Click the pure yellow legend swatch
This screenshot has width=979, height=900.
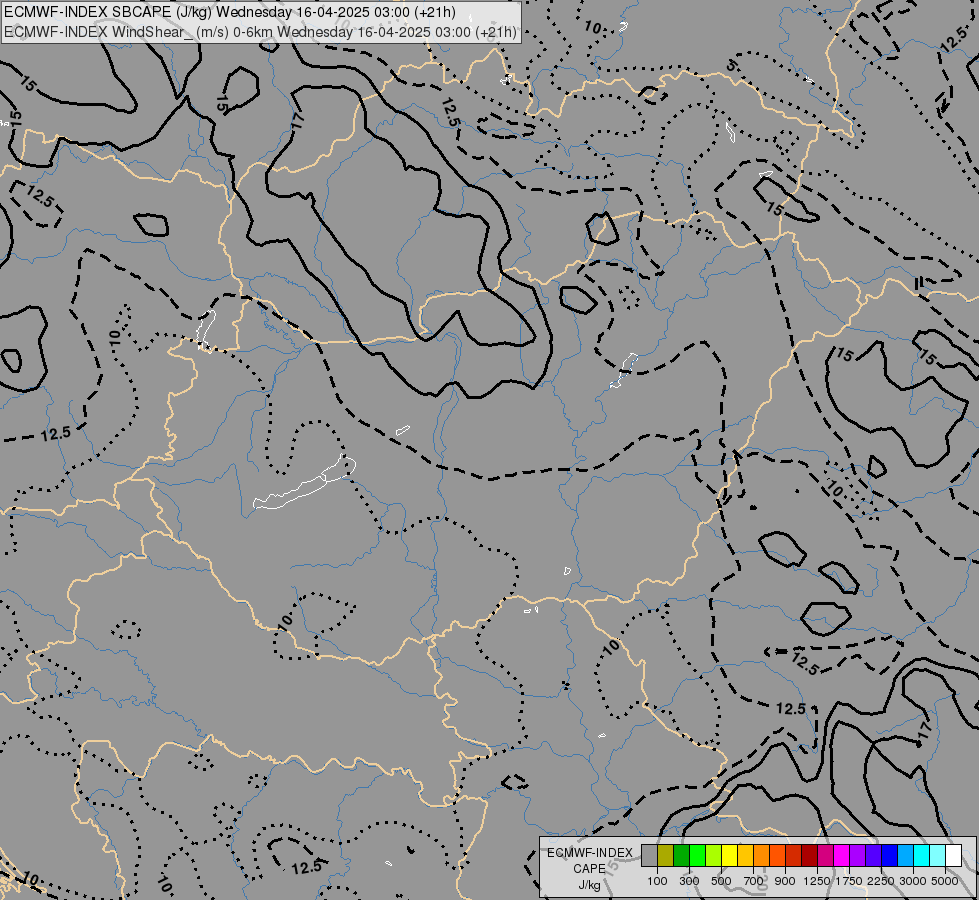(729, 855)
